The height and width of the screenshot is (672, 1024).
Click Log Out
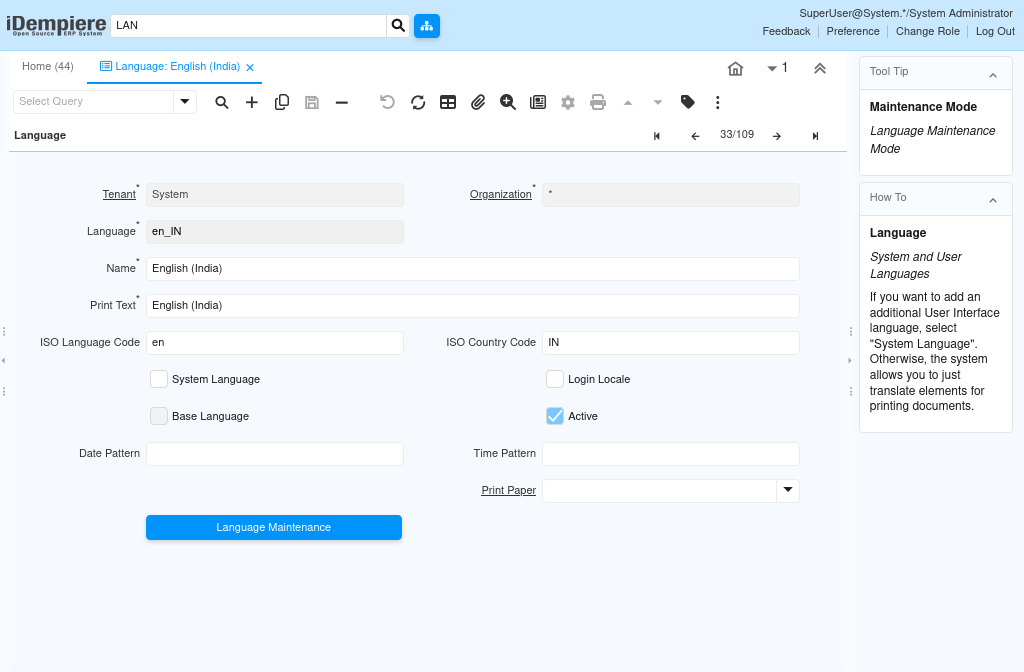[x=995, y=31]
